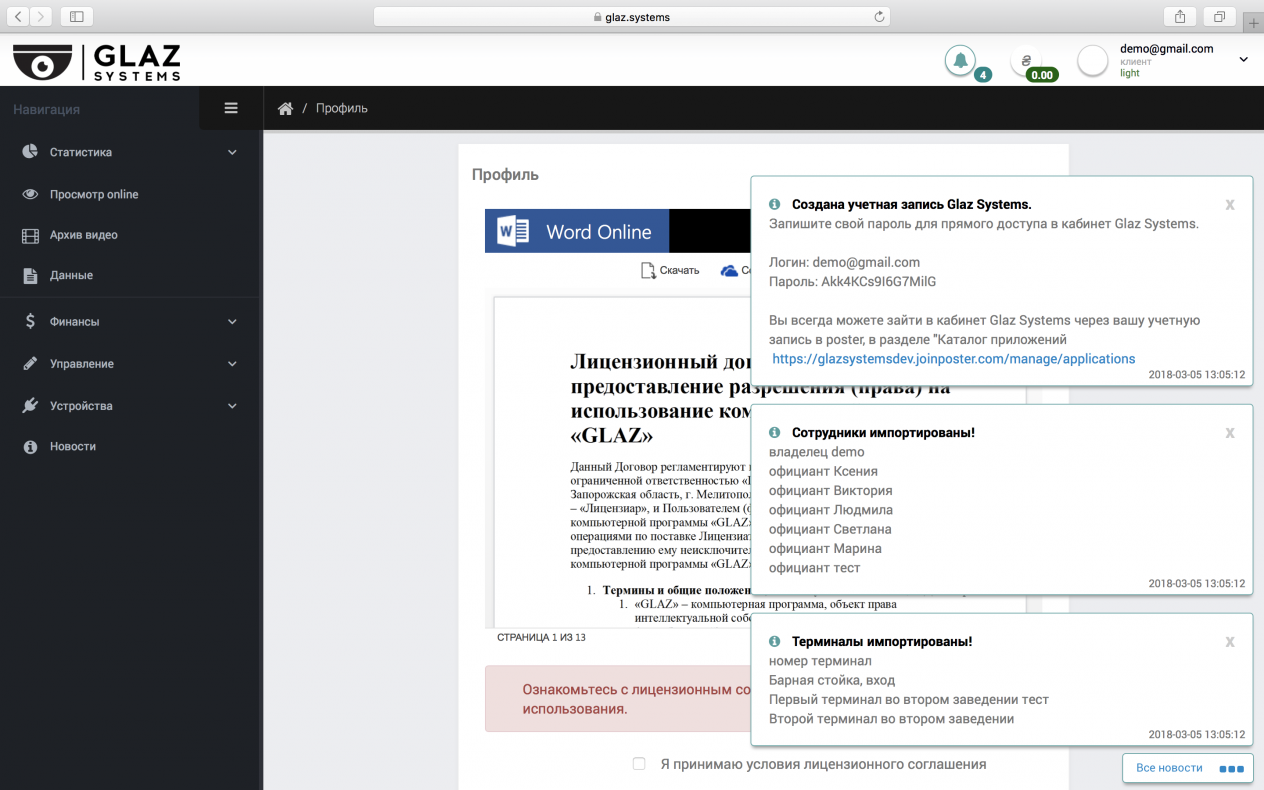The width and height of the screenshot is (1264, 790).
Task: Open the demo@gmail.com account dropdown
Action: coord(1243,60)
